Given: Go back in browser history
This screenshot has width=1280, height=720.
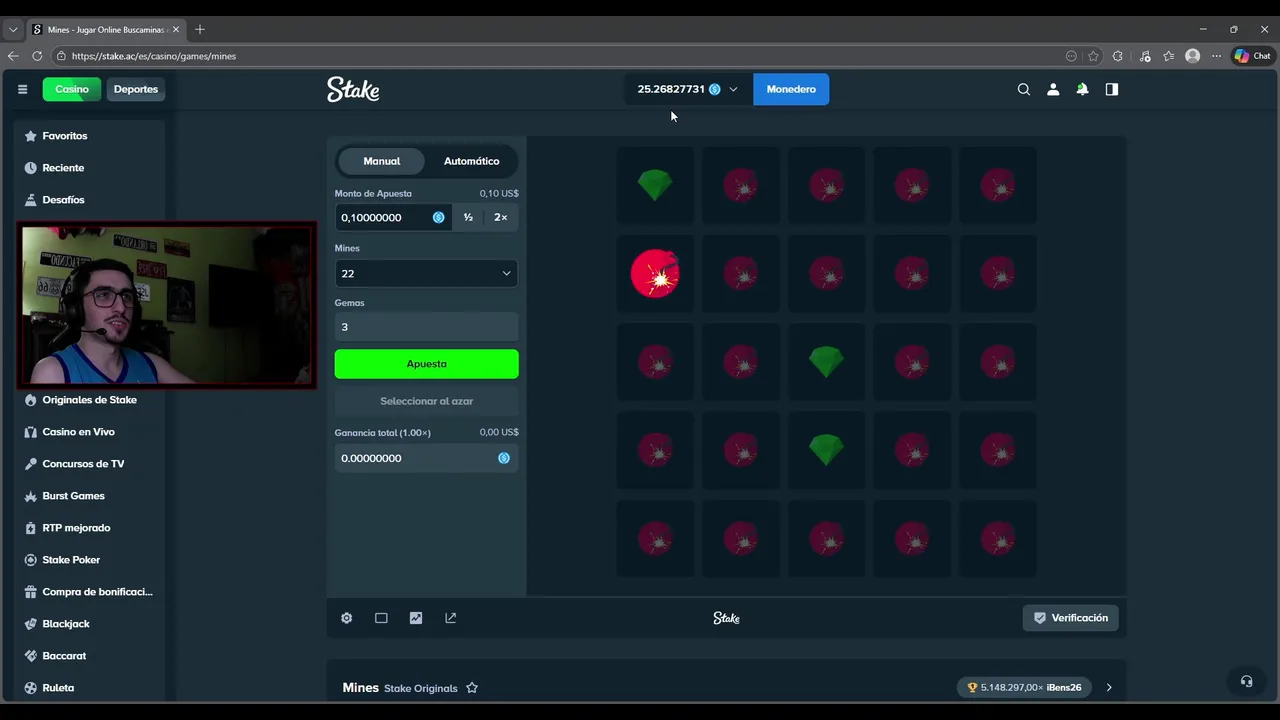Looking at the screenshot, I should (x=12, y=56).
